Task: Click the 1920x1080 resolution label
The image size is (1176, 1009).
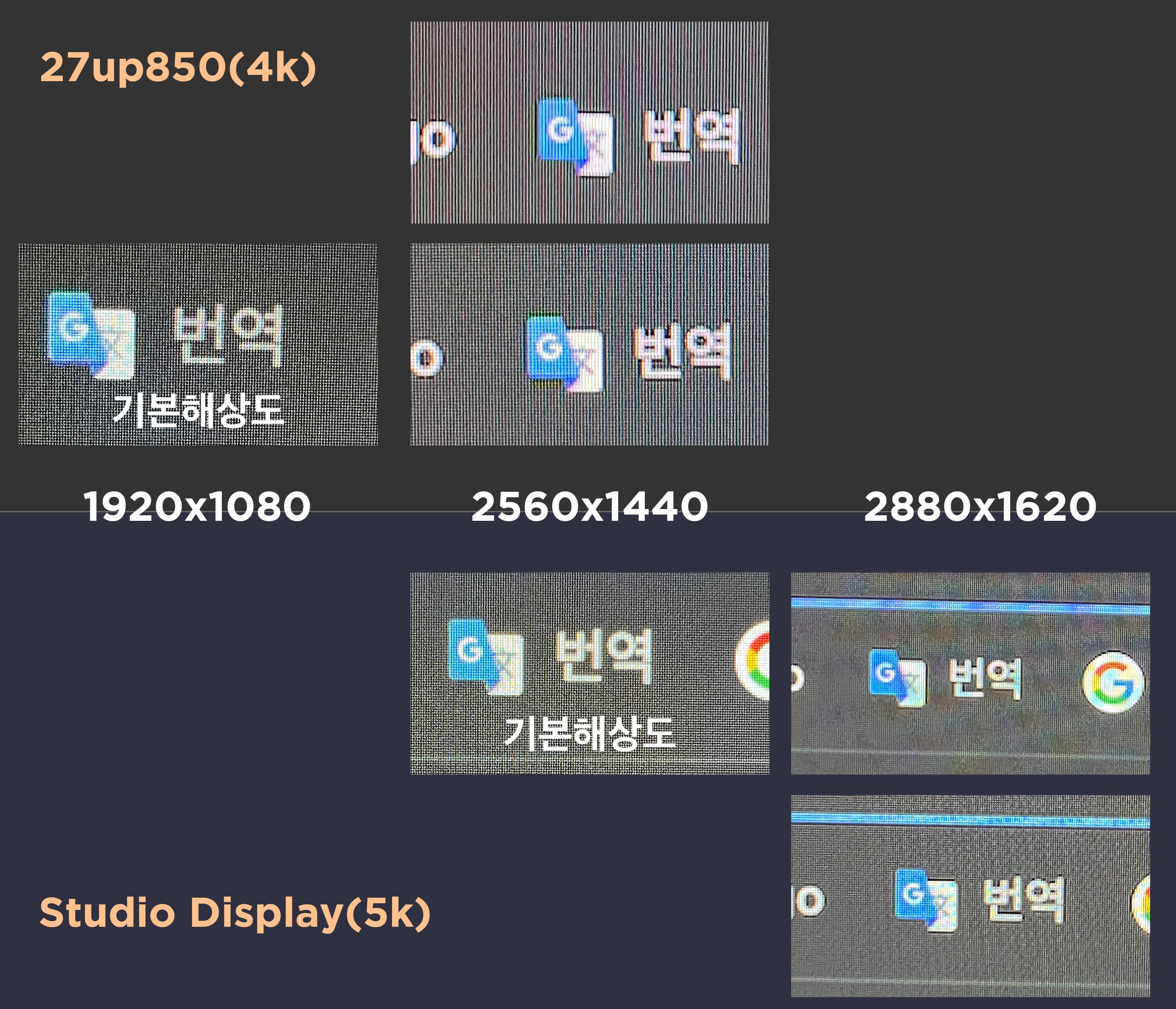Action: 197,507
